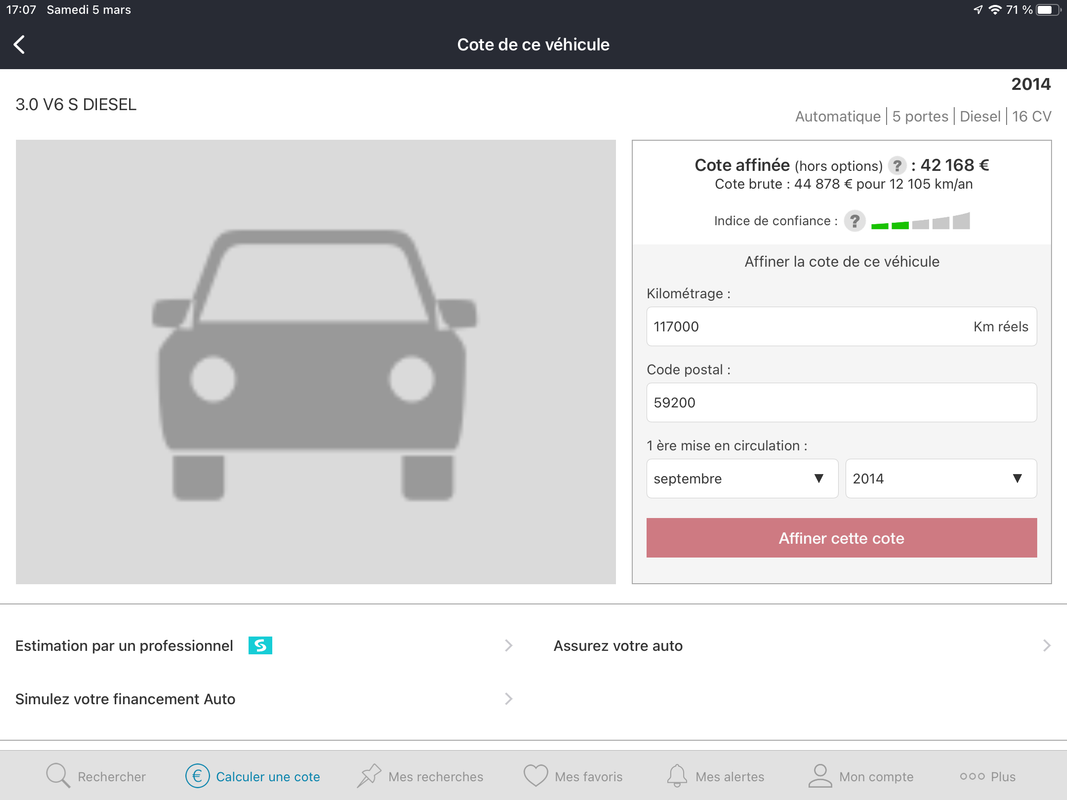Open the month dropdown showing septembre
The image size is (1067, 800).
(x=742, y=479)
